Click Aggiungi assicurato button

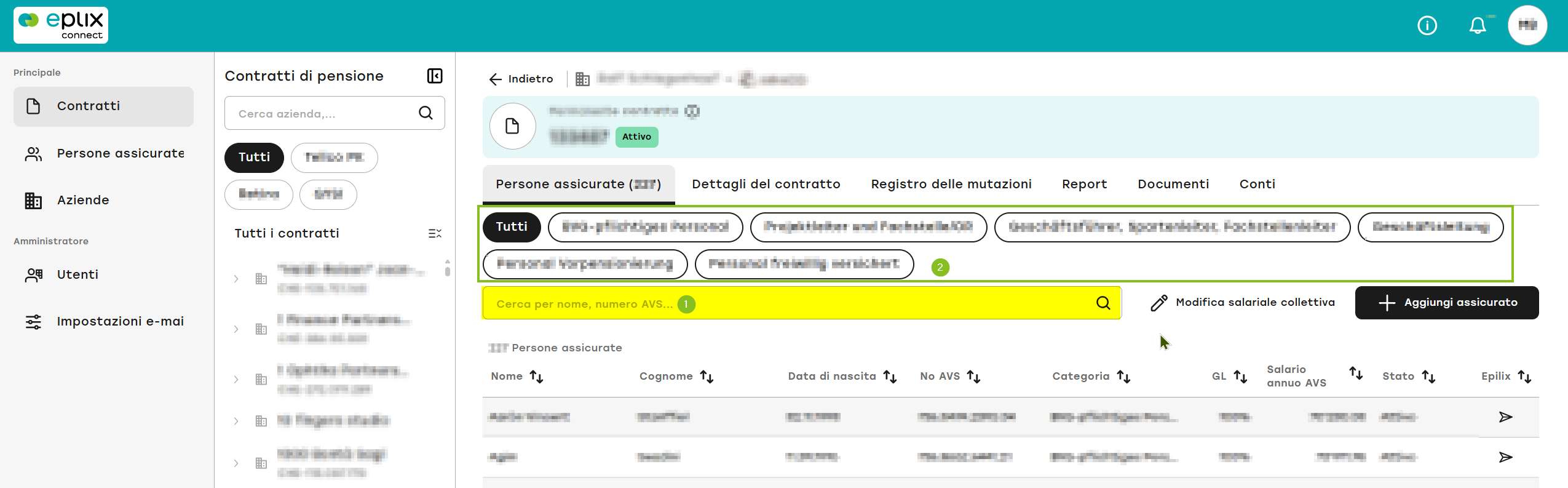tap(1447, 303)
